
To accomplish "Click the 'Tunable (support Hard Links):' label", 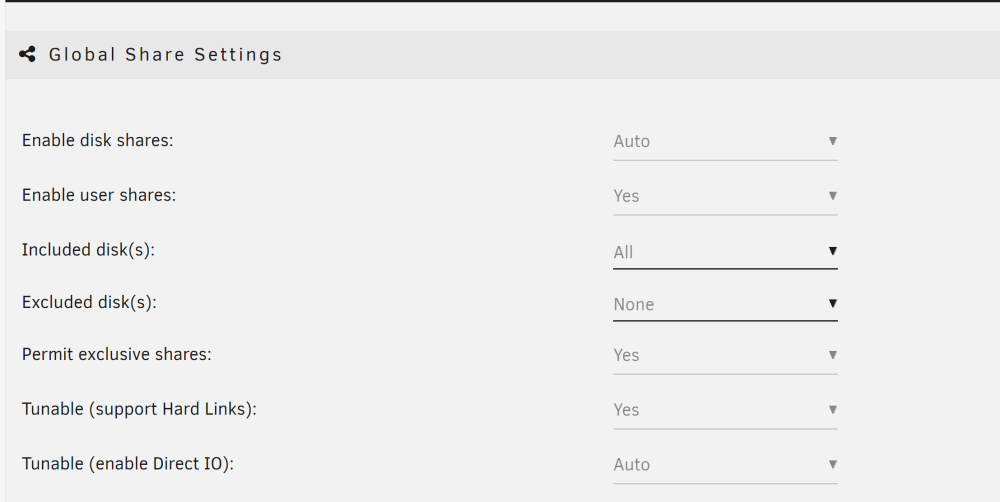I will tap(139, 409).
